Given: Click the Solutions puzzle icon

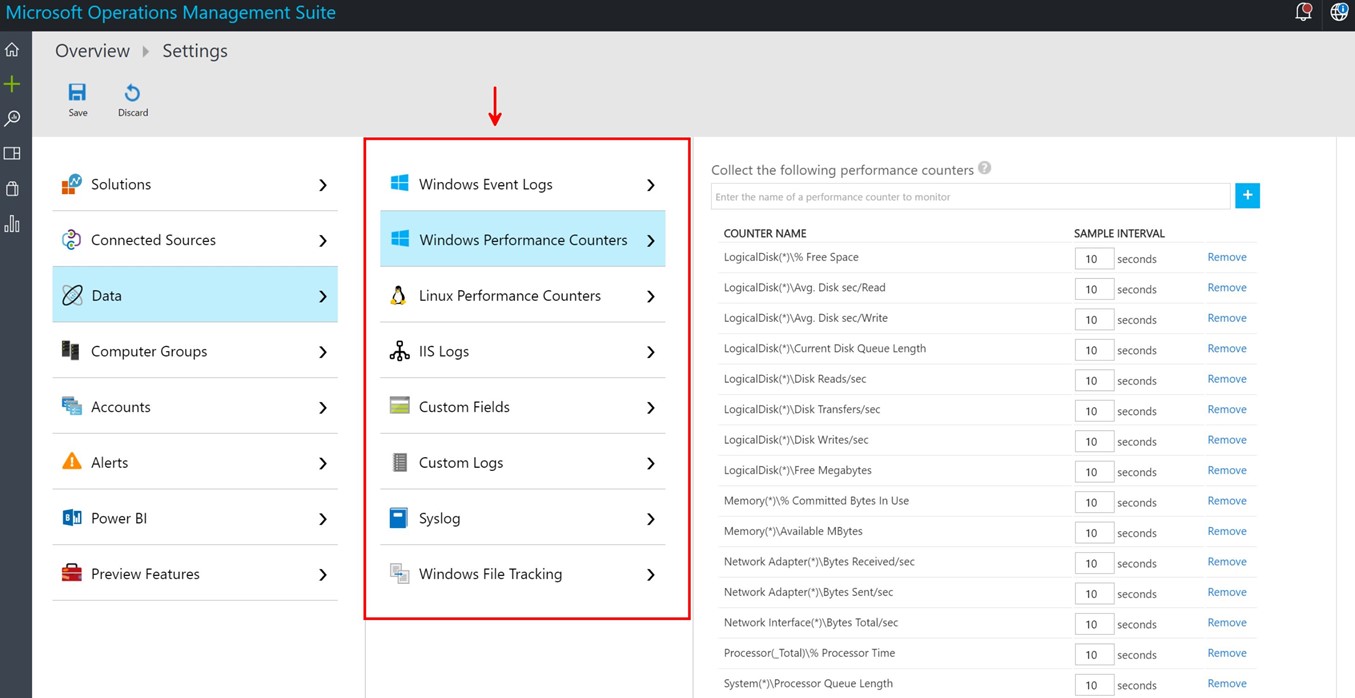Looking at the screenshot, I should (x=71, y=184).
